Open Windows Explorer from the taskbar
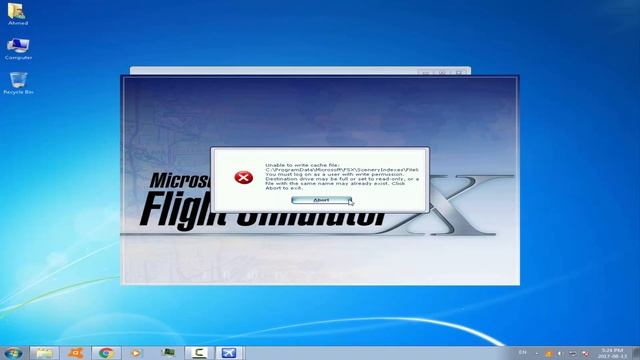Viewport: 640px width, 360px height. (x=44, y=353)
